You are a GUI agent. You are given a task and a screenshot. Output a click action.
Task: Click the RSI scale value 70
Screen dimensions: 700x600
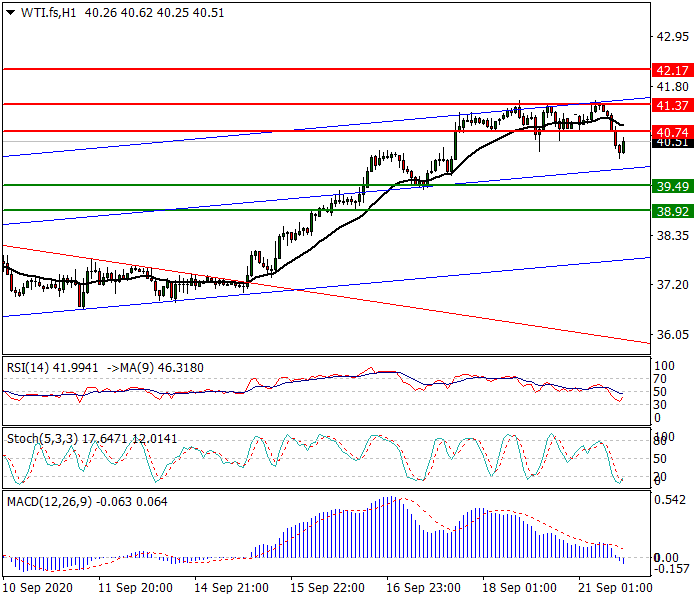point(660,379)
